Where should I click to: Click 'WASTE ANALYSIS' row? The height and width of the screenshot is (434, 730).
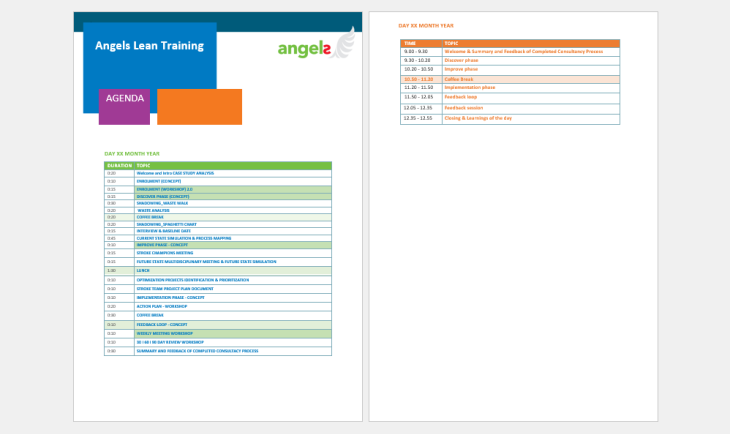(x=218, y=210)
